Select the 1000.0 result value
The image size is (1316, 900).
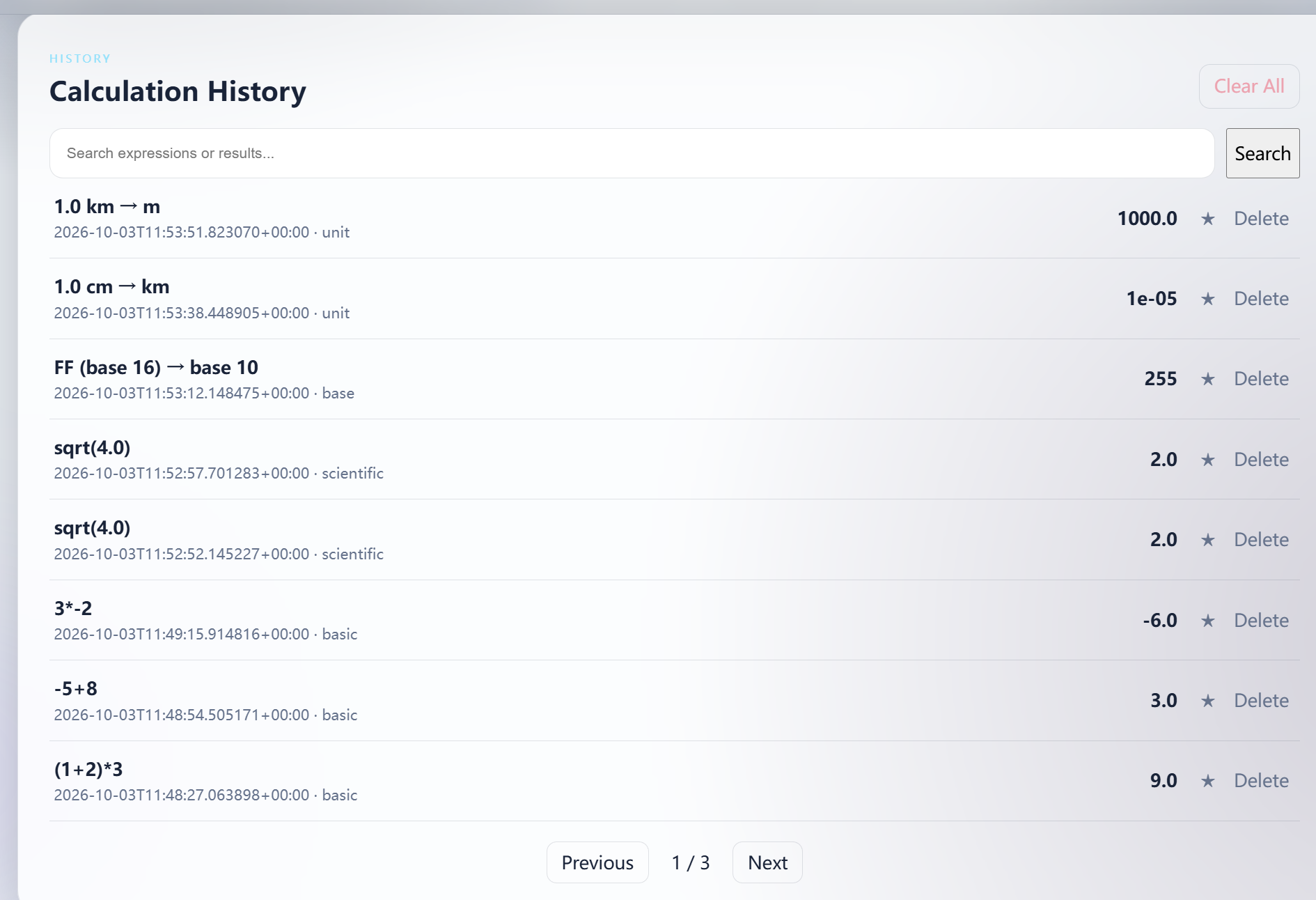pos(1147,219)
